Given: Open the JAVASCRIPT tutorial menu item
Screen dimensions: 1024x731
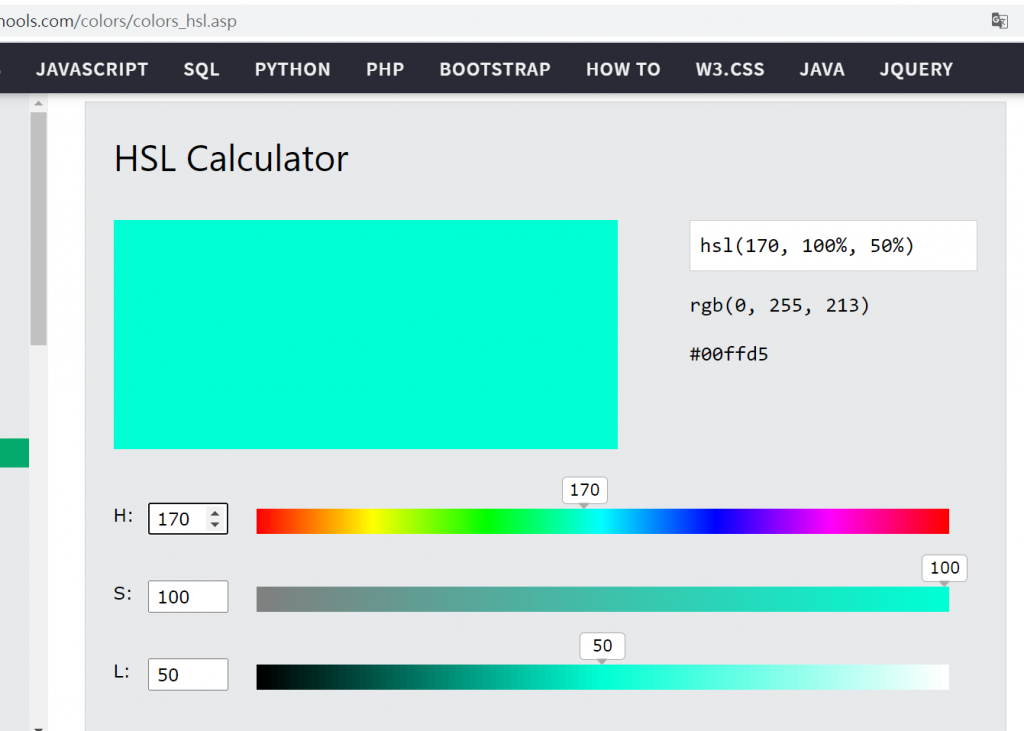Looking at the screenshot, I should coord(92,69).
